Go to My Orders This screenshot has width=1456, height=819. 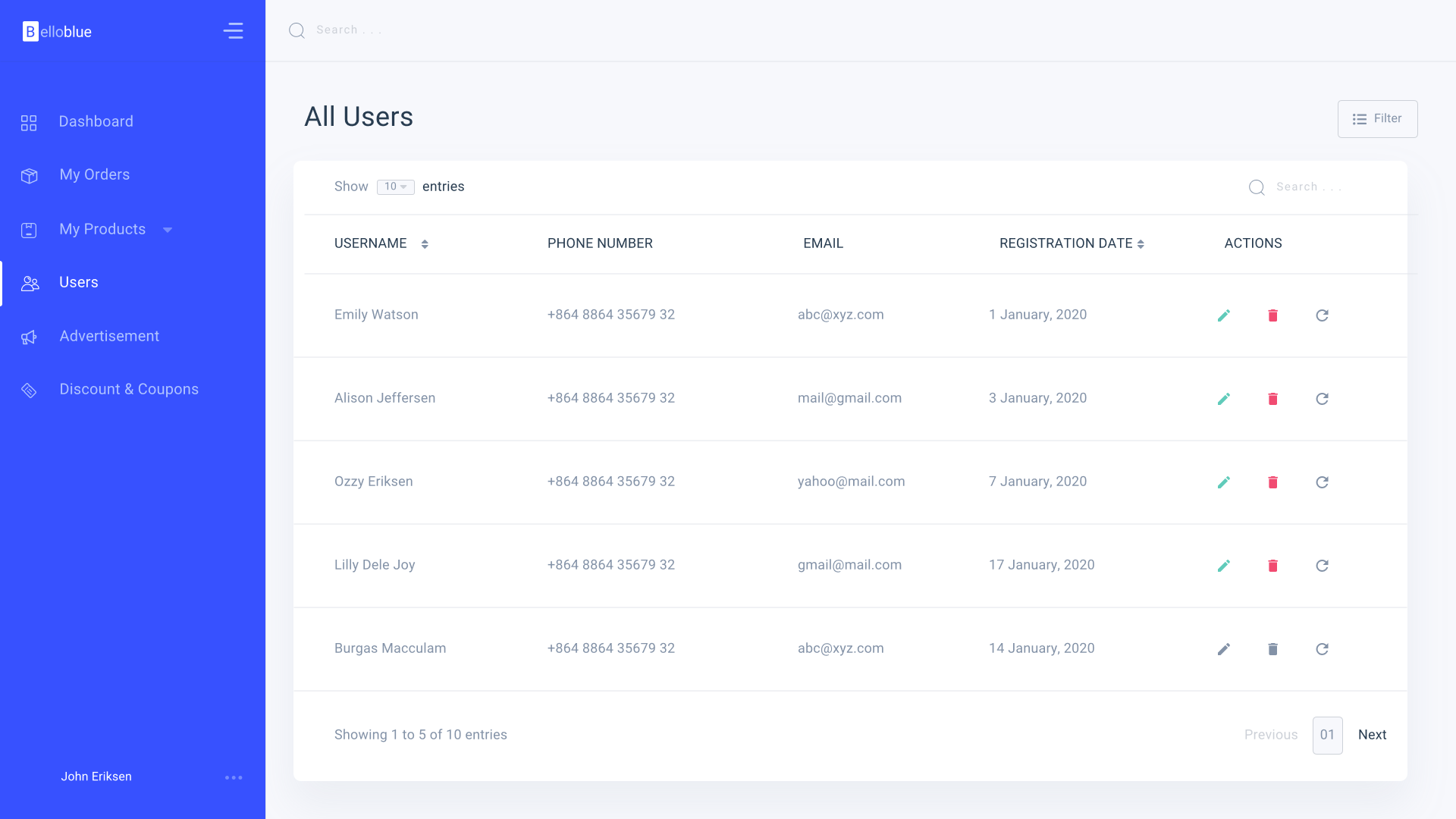(x=95, y=174)
